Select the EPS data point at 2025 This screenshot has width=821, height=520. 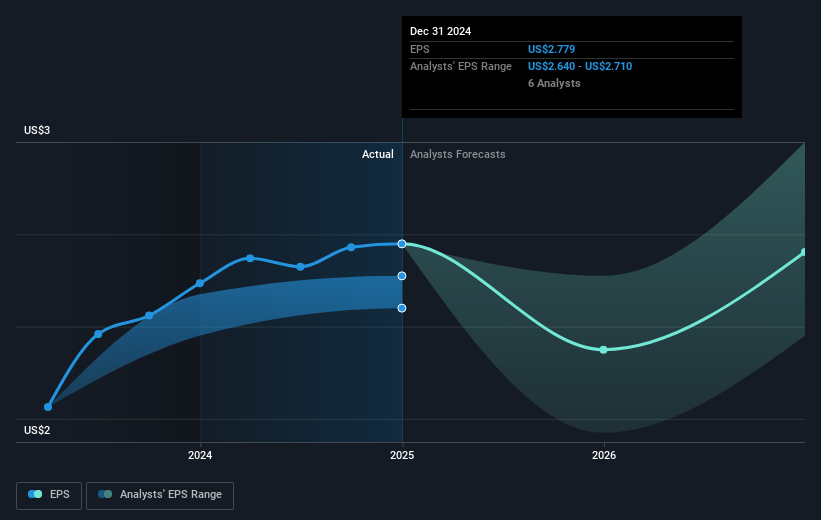tap(402, 244)
